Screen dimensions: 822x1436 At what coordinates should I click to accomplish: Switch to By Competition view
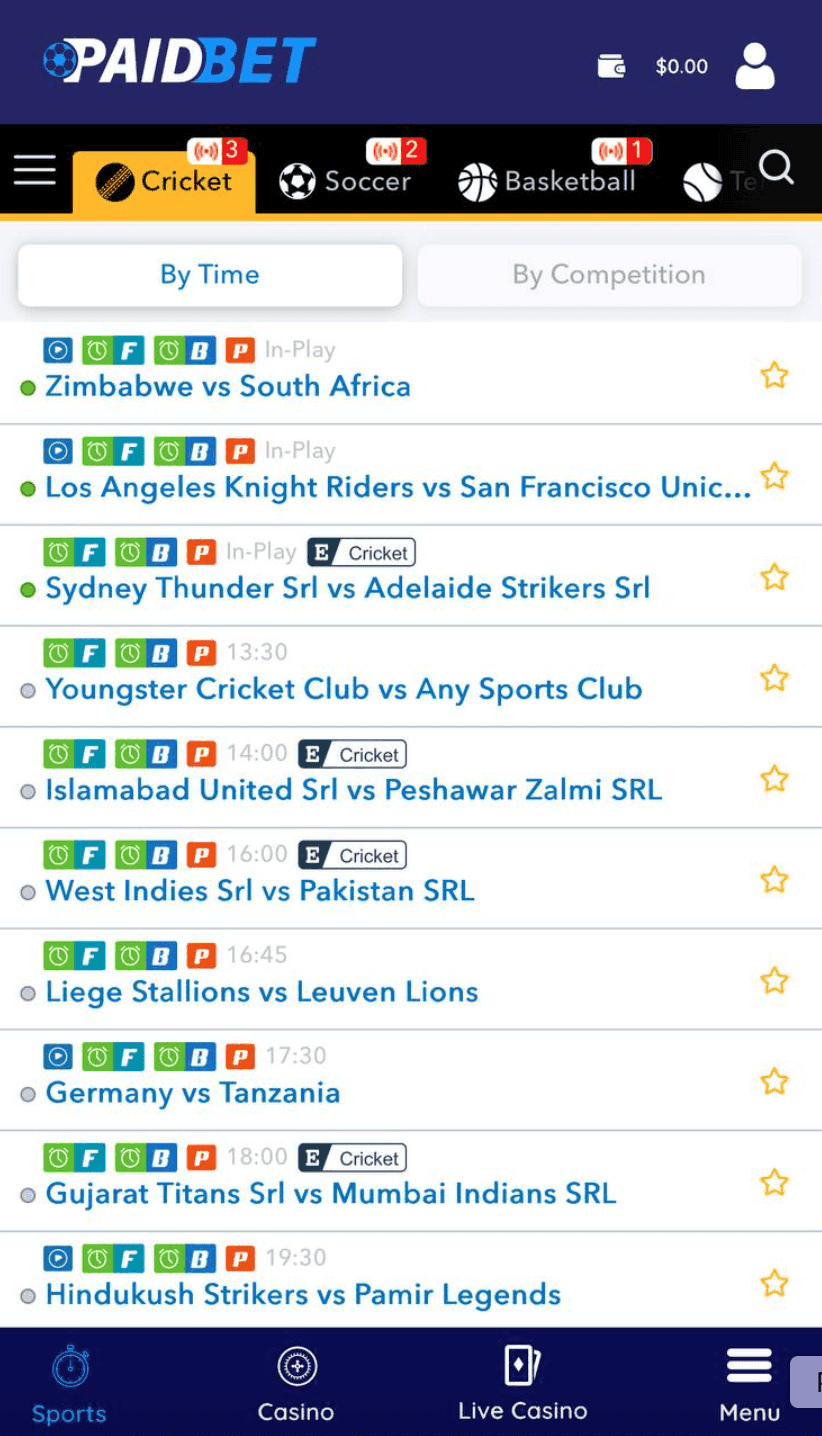click(x=609, y=274)
